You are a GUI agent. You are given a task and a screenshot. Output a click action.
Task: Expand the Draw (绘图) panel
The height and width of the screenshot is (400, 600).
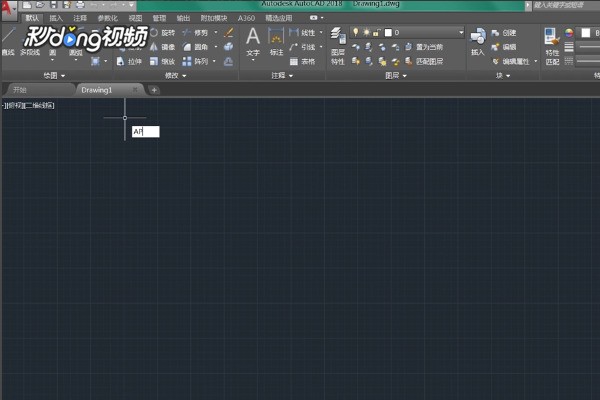pos(54,76)
